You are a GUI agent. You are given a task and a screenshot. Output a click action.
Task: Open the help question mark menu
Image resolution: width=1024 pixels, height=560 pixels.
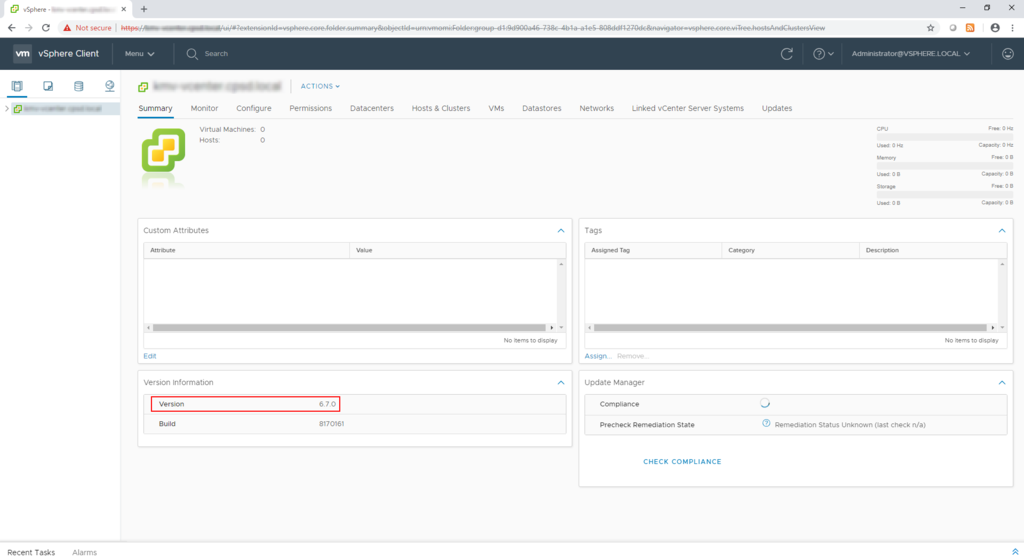point(823,54)
